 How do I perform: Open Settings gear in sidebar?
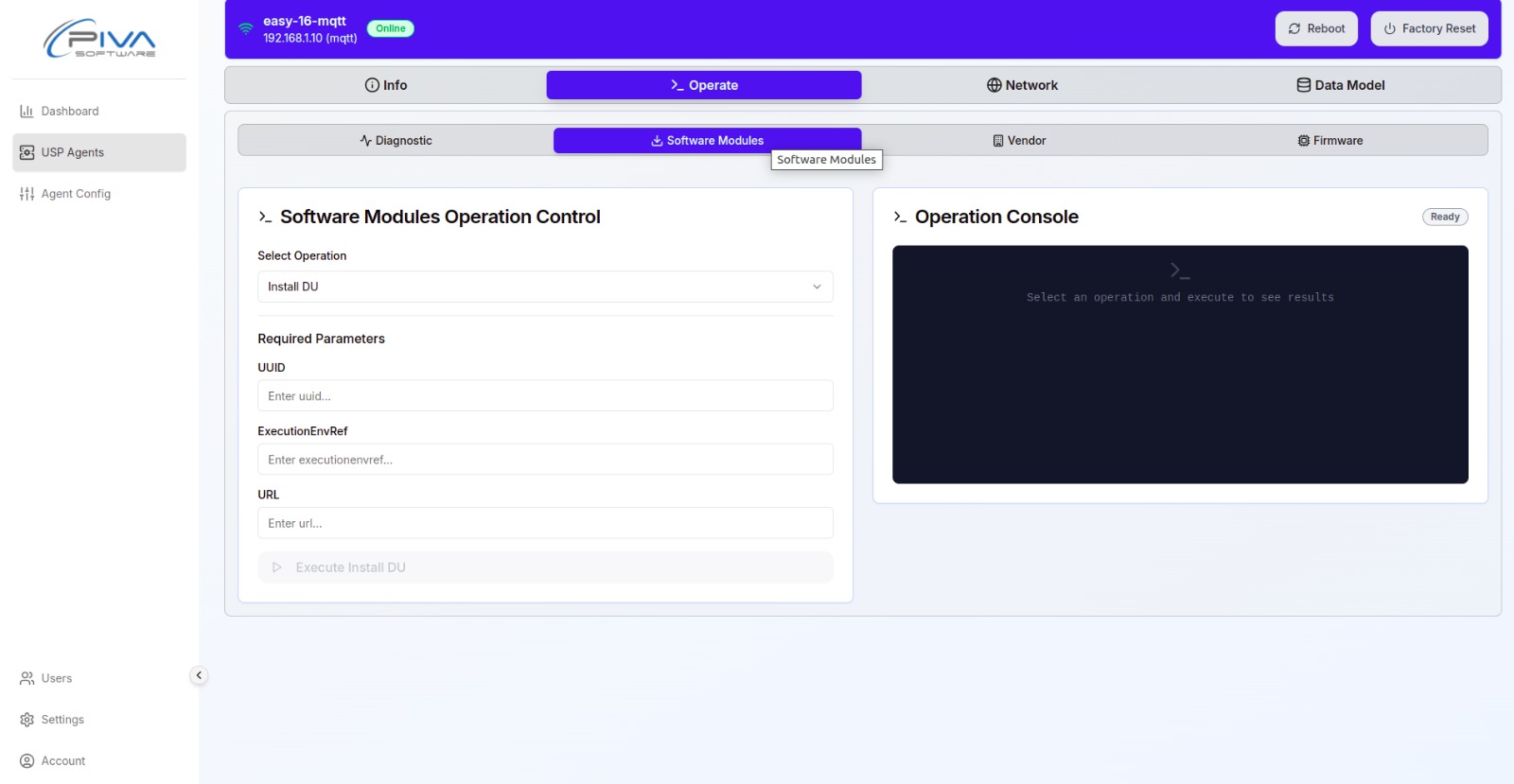click(x=26, y=720)
